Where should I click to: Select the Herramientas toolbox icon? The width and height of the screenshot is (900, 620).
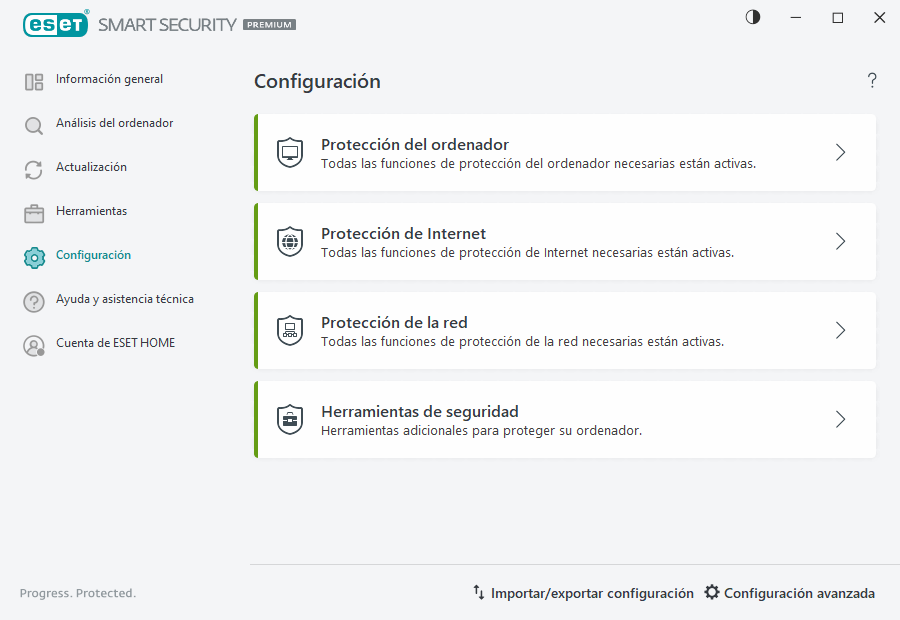click(x=33, y=212)
